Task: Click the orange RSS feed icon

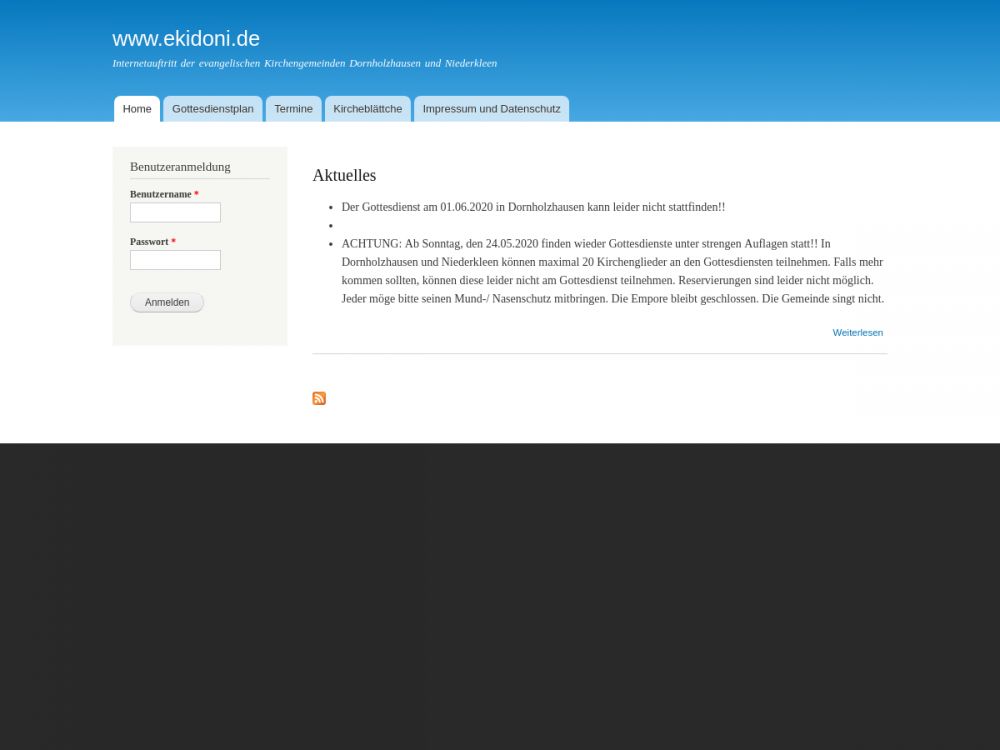Action: [x=319, y=398]
